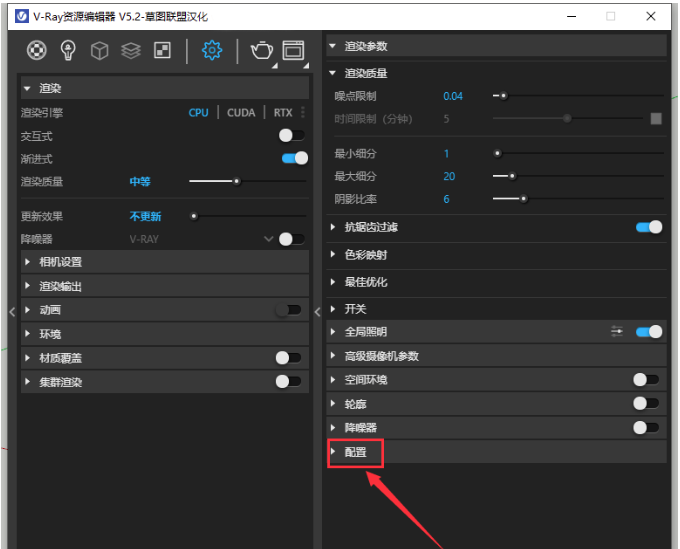Click the 最大细分 value 20
This screenshot has width=680, height=549.
point(449,176)
